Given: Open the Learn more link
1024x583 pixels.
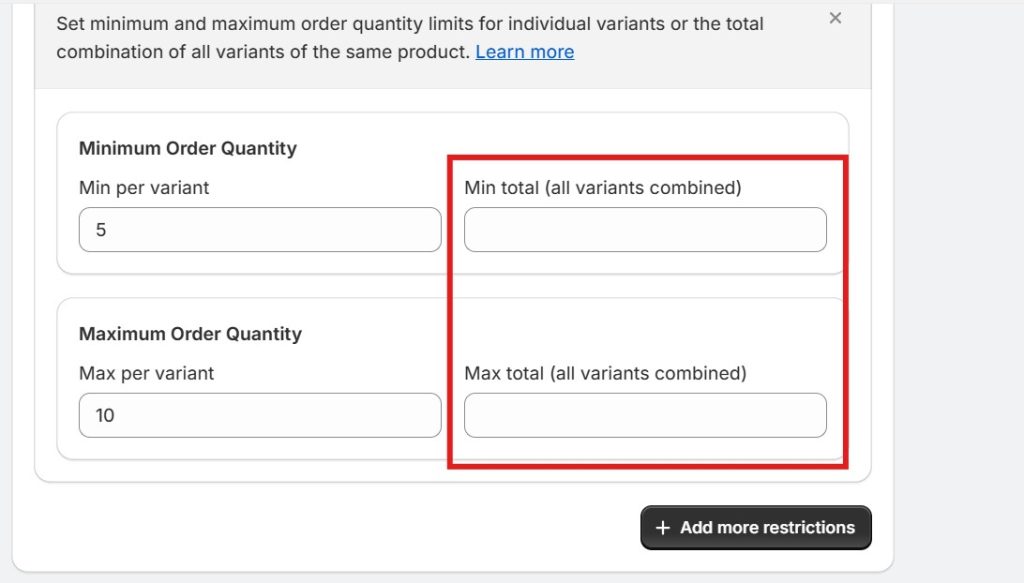Looking at the screenshot, I should click(x=524, y=51).
